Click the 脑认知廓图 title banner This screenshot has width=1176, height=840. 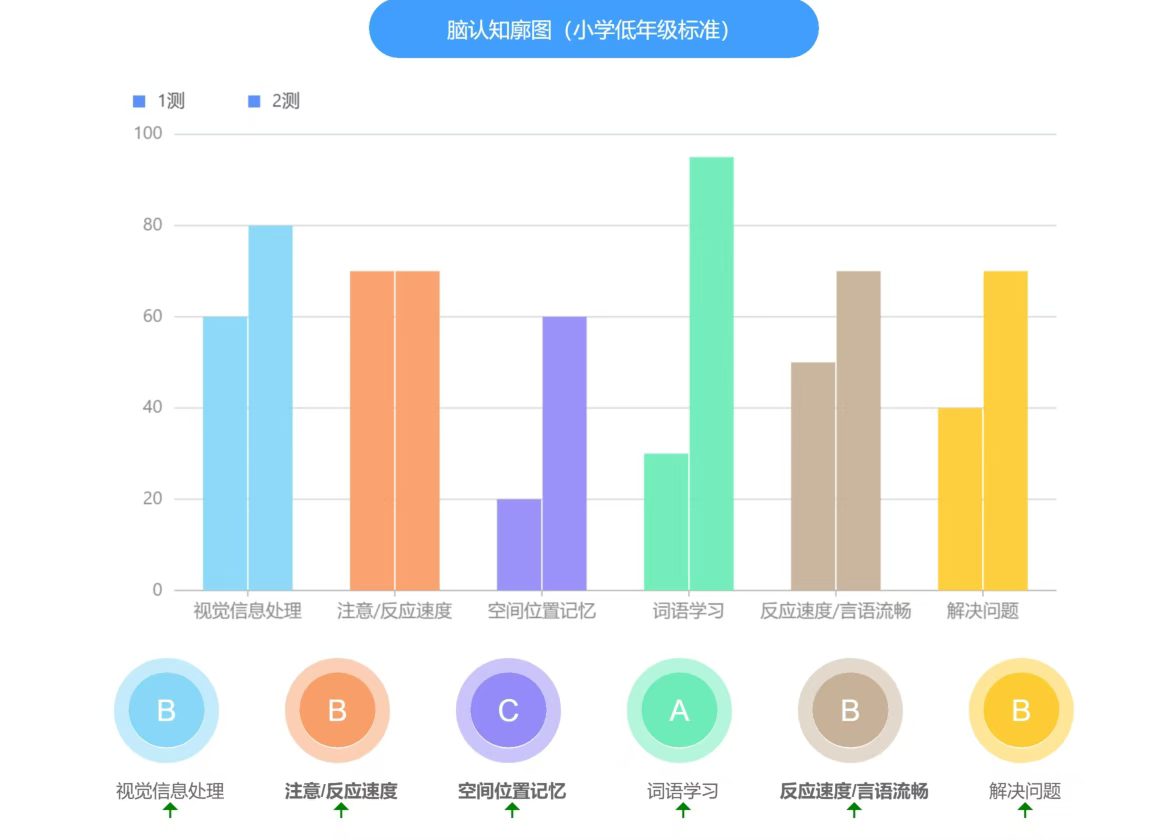593,29
